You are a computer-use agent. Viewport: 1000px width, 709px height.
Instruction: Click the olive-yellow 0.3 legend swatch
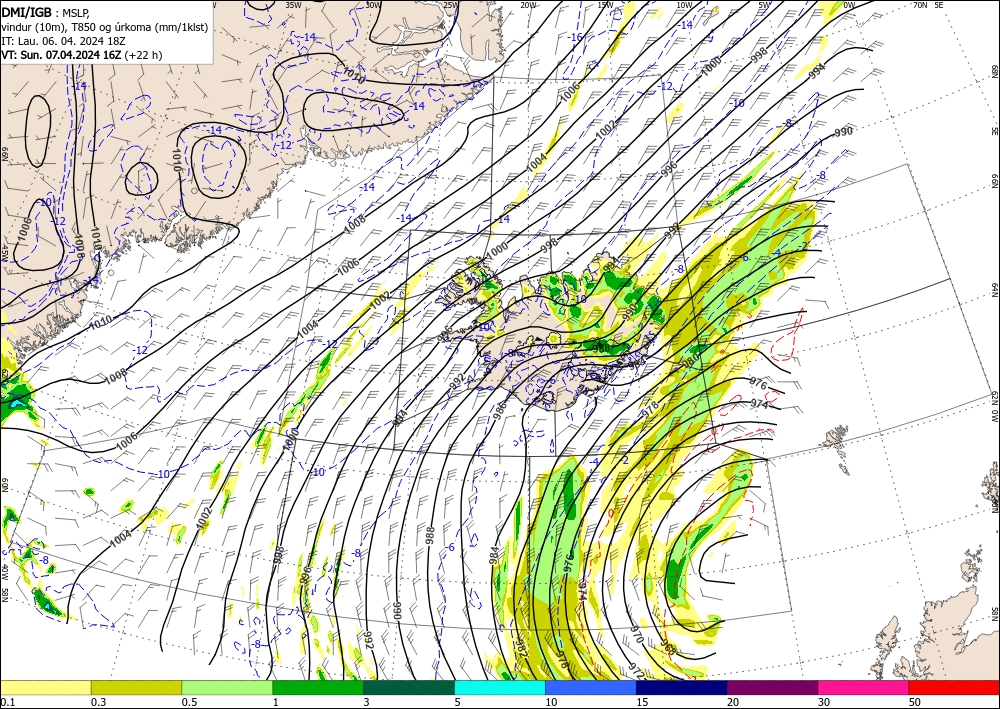[x=136, y=687]
